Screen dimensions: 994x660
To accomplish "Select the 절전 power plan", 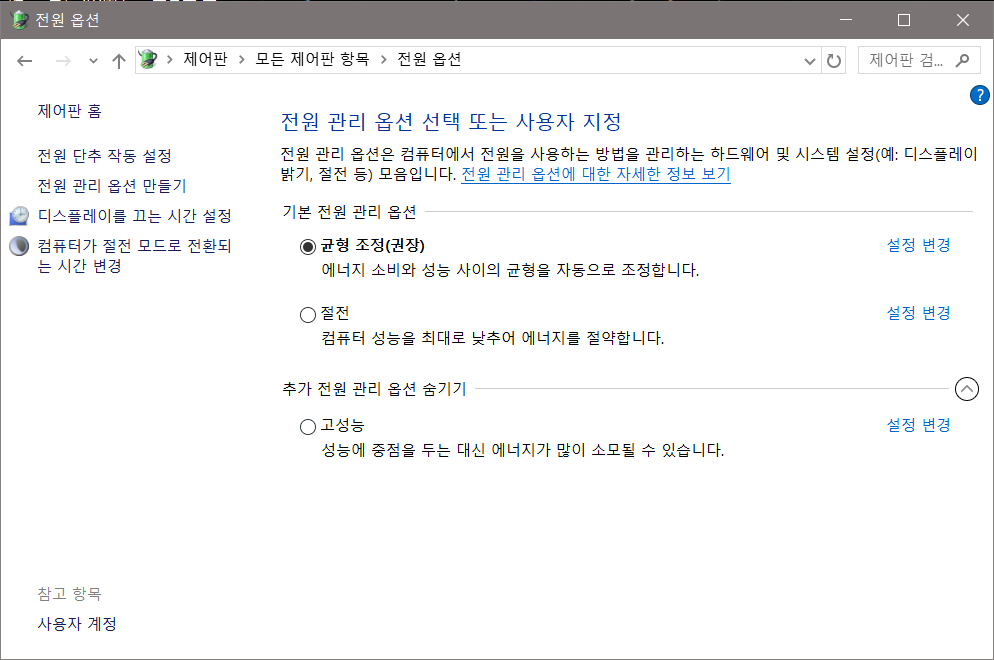I will click(308, 315).
